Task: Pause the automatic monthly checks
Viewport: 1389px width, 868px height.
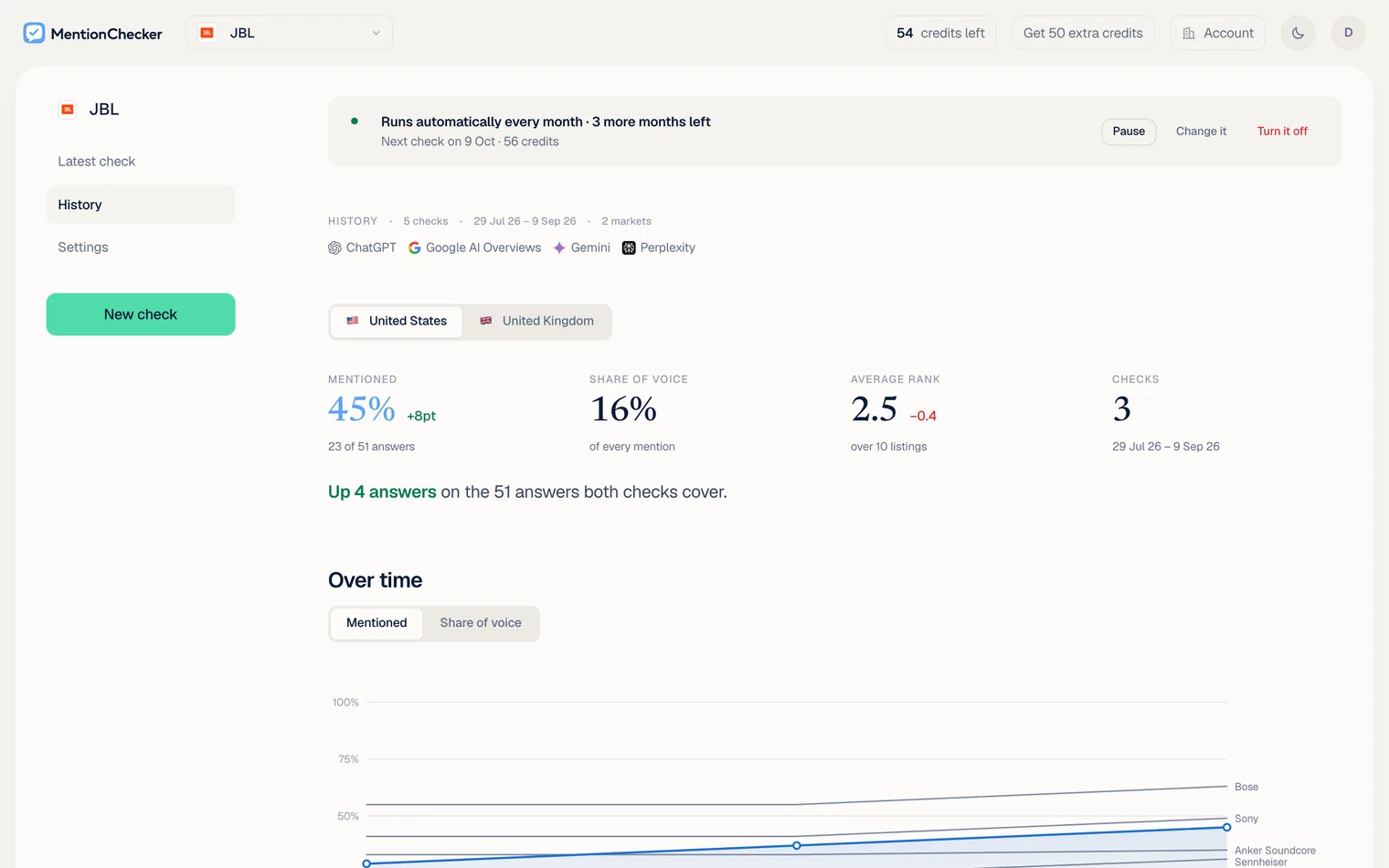Action: [1129, 132]
